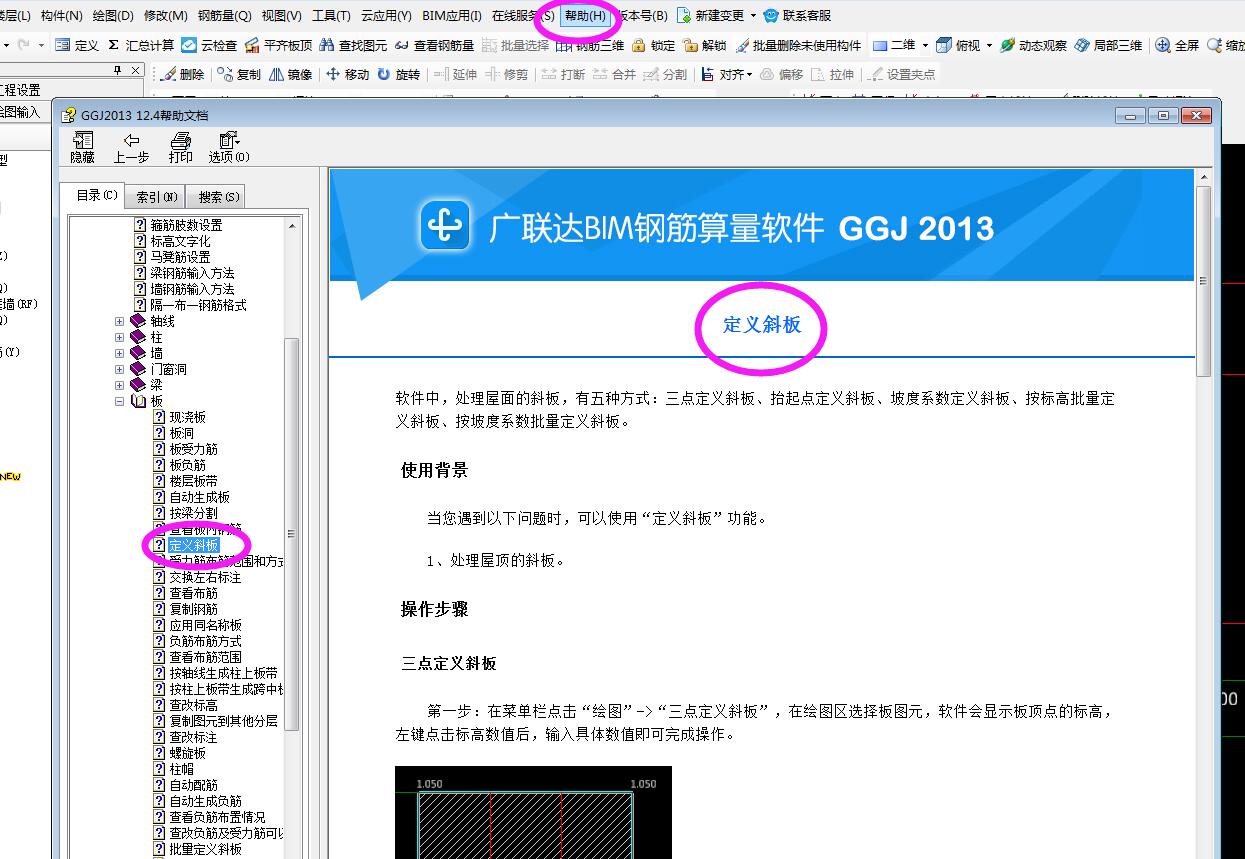Expand 轴线 tree node

tap(120, 322)
